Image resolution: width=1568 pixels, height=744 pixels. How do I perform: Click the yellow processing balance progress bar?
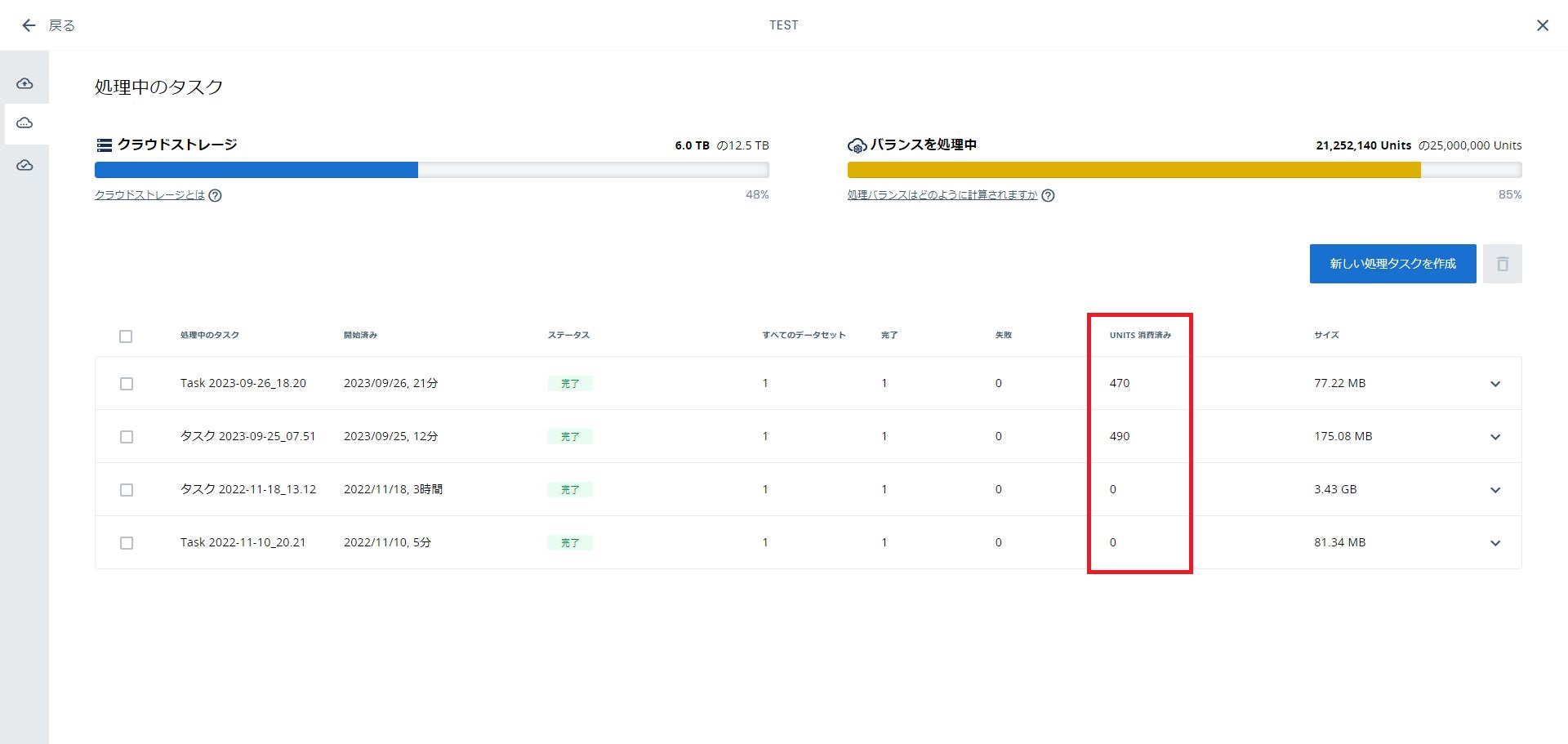pyautogui.click(x=1184, y=170)
